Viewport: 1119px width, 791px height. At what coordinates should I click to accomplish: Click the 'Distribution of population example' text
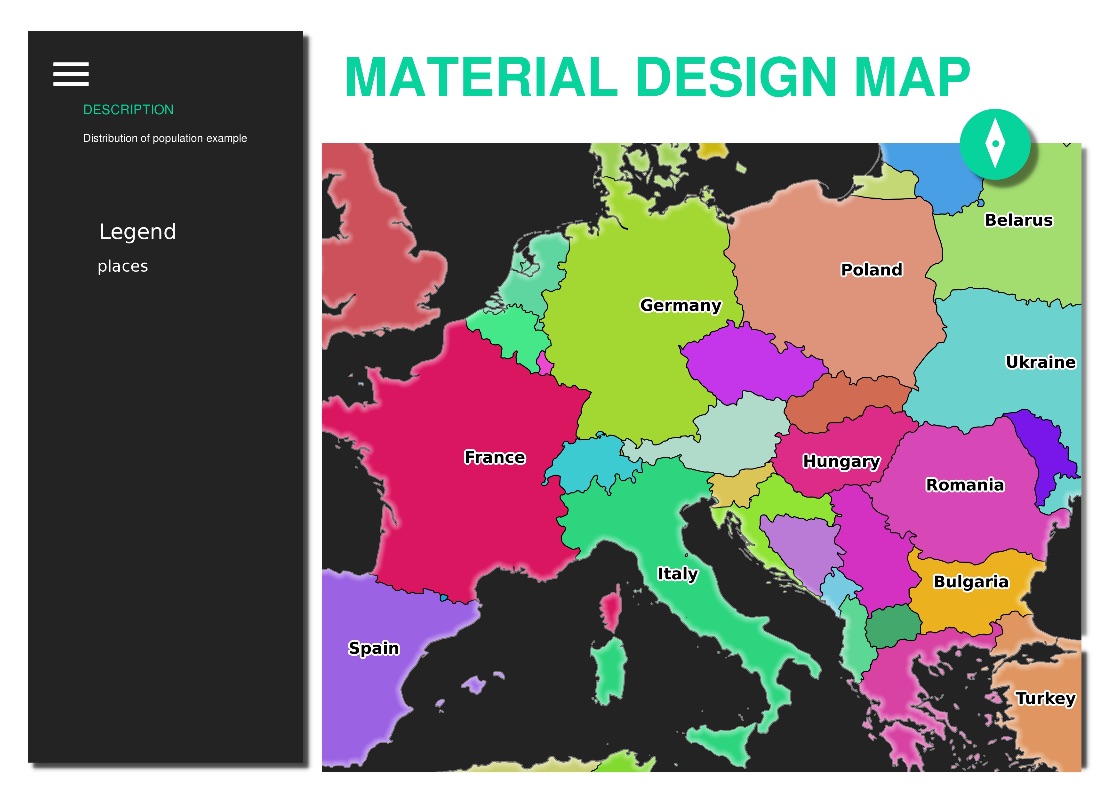click(x=165, y=138)
